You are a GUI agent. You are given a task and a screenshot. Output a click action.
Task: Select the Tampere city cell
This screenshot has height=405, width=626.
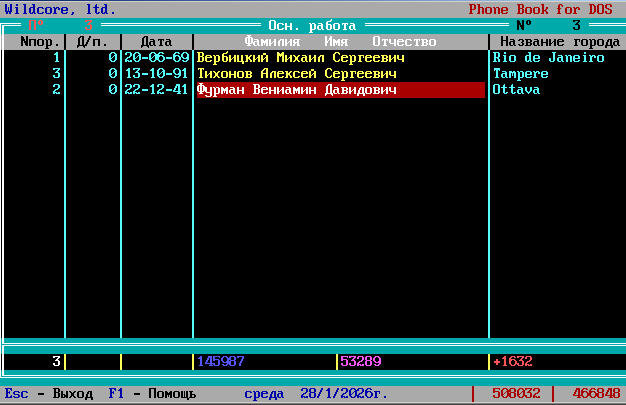520,74
